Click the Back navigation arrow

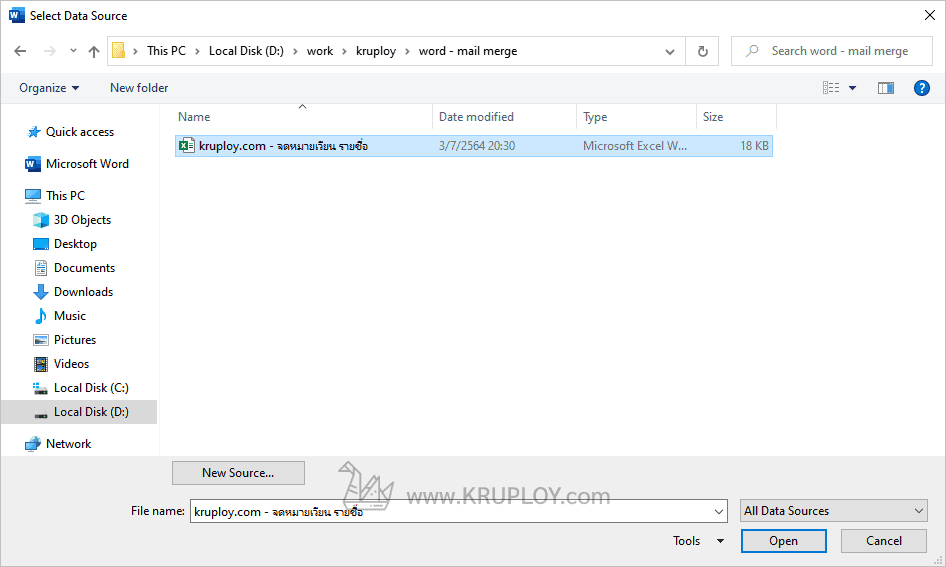[x=21, y=51]
